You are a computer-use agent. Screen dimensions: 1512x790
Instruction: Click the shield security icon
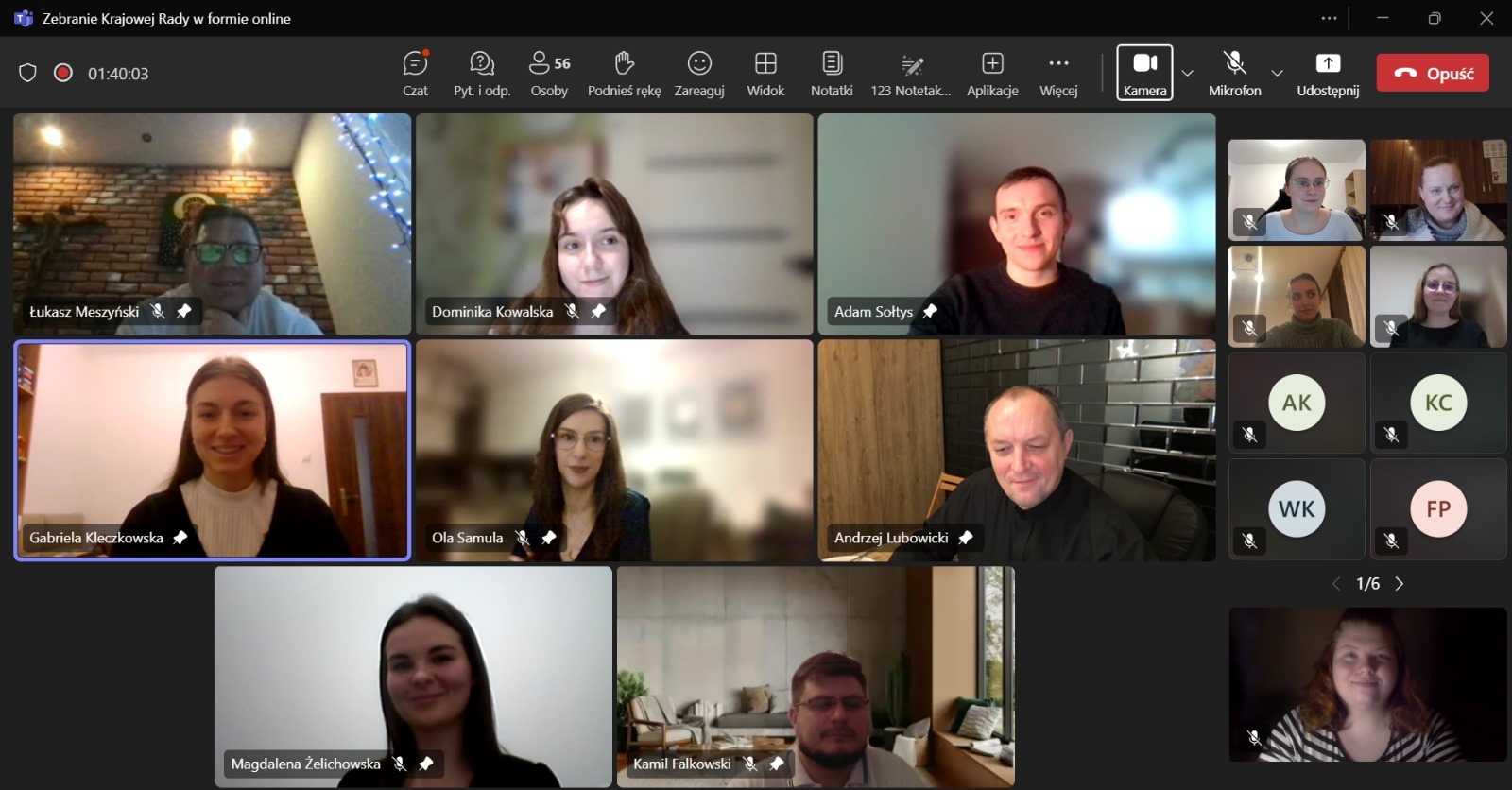(28, 73)
